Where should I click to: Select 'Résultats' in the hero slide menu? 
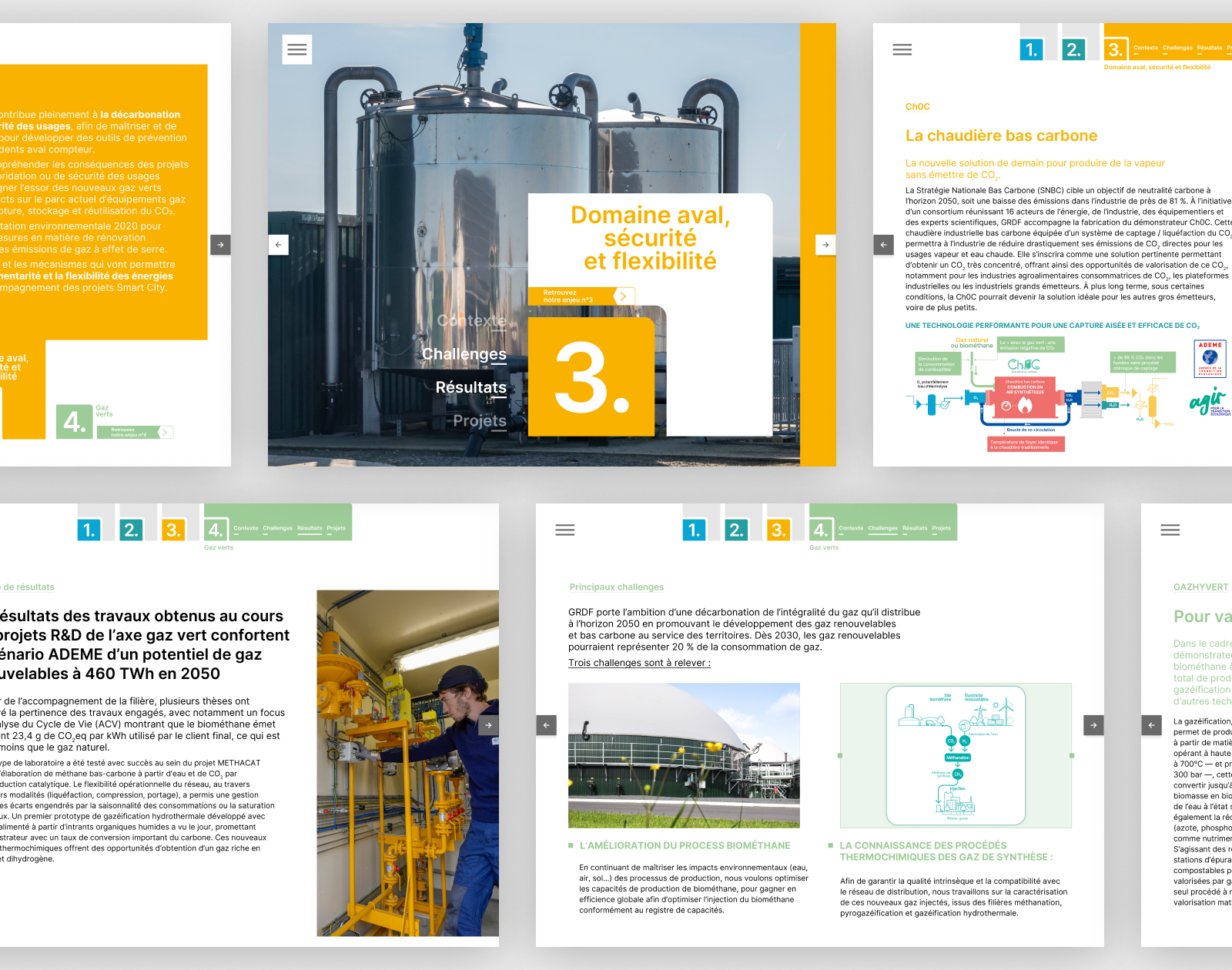(x=471, y=387)
